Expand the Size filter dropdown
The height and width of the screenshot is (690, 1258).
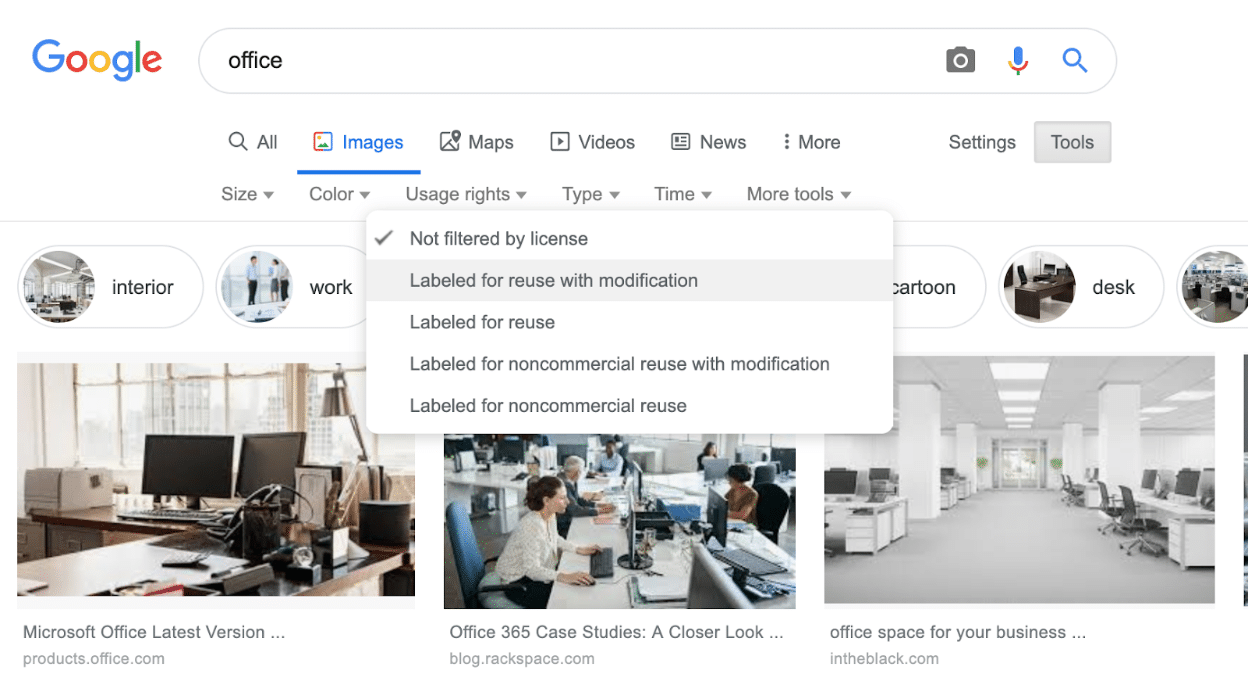[x=247, y=194]
